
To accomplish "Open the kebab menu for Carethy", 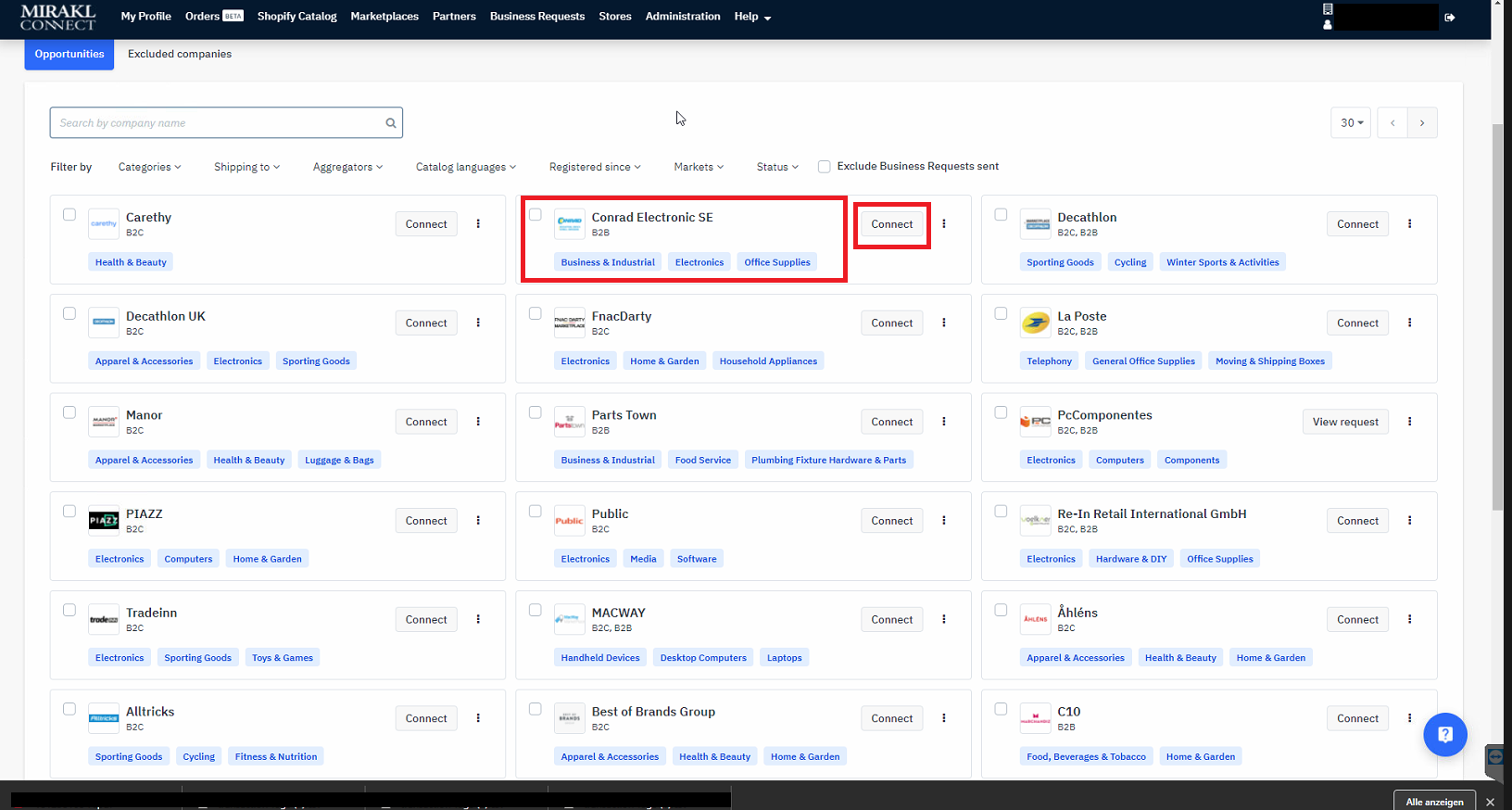I will click(x=478, y=224).
